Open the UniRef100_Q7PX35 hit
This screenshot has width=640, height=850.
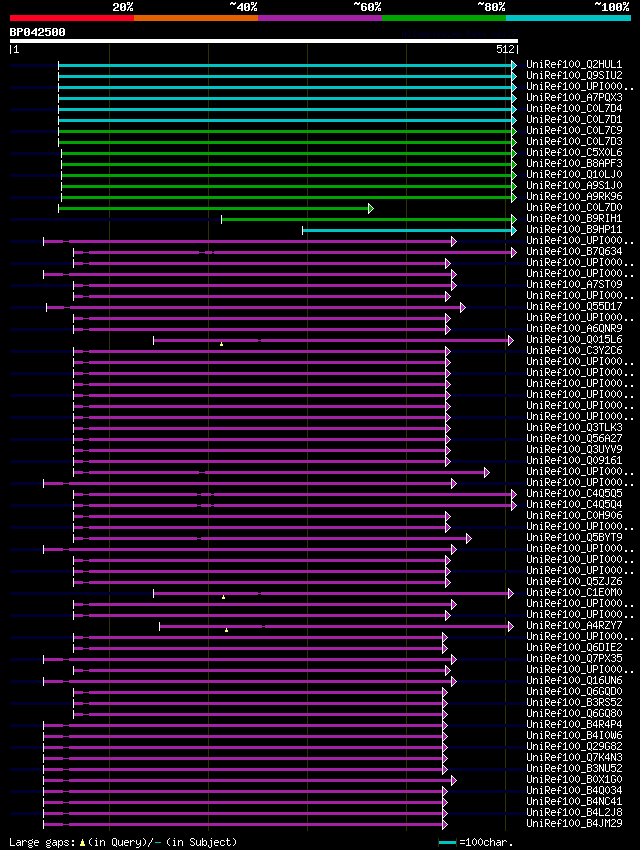[574, 658]
